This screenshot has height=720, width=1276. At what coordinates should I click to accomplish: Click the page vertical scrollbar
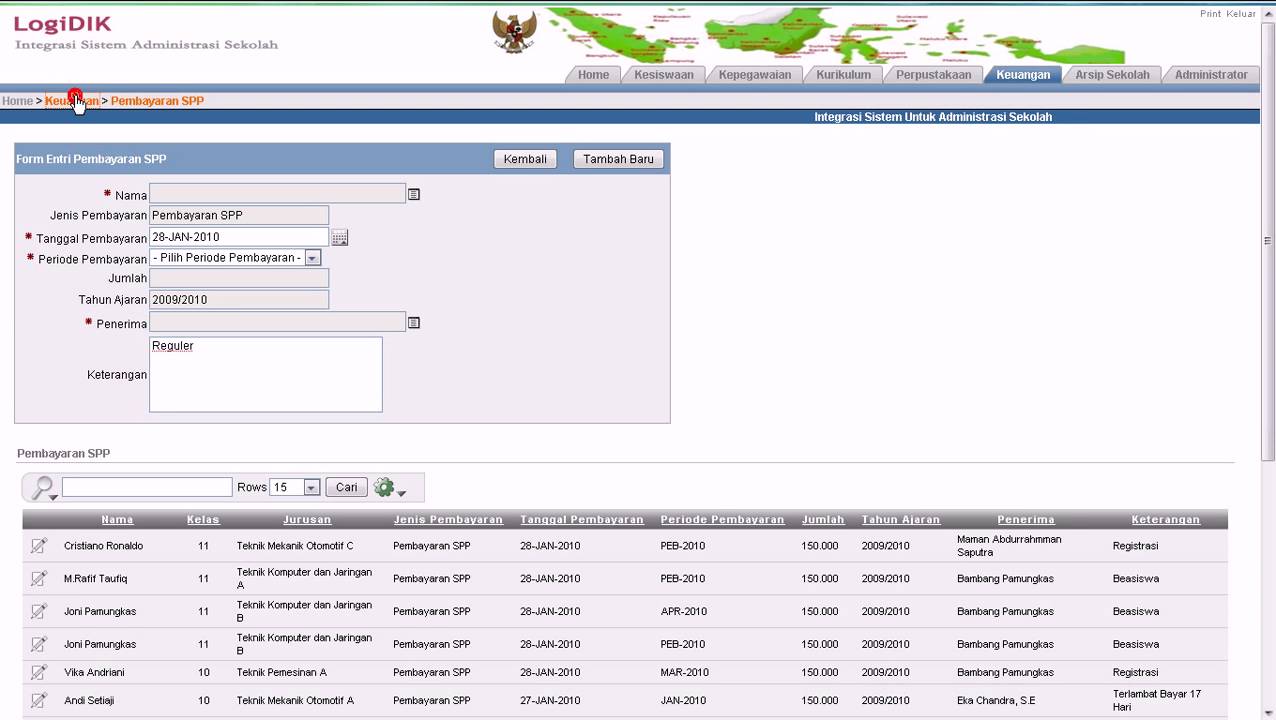[x=1268, y=240]
